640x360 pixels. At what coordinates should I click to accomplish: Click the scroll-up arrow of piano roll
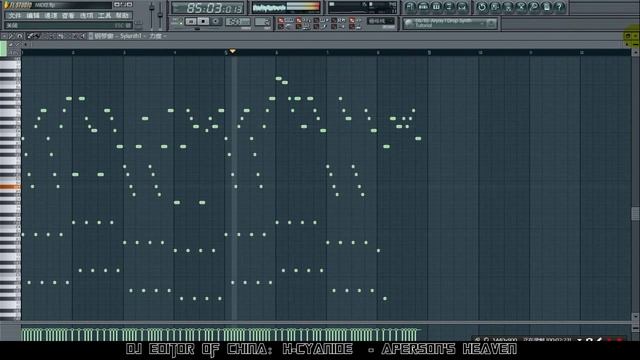tap(636, 53)
